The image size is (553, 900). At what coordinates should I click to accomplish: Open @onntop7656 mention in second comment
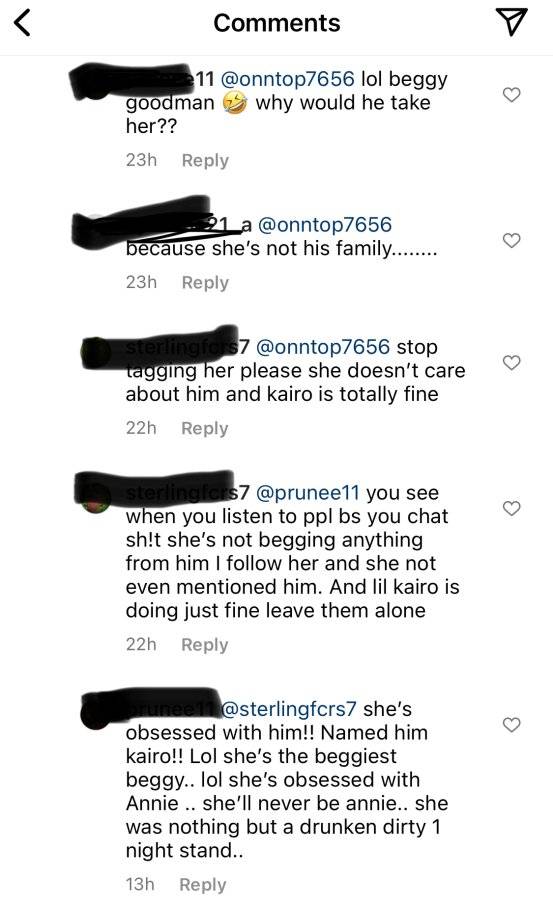click(324, 224)
